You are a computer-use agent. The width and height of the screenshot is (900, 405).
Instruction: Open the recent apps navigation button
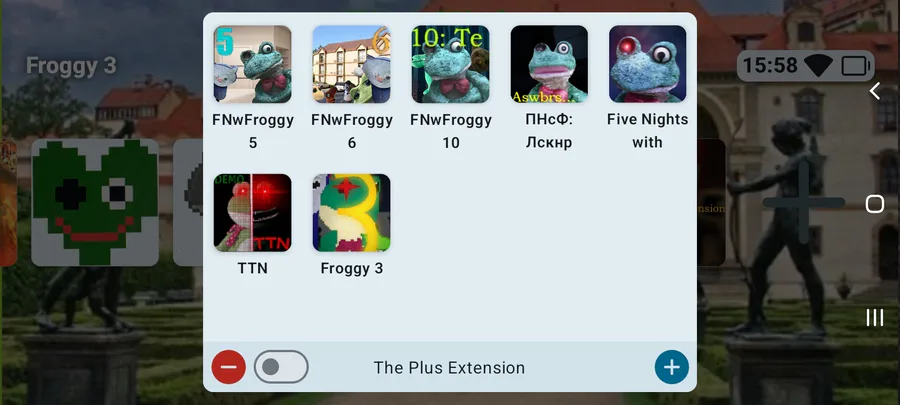(875, 317)
